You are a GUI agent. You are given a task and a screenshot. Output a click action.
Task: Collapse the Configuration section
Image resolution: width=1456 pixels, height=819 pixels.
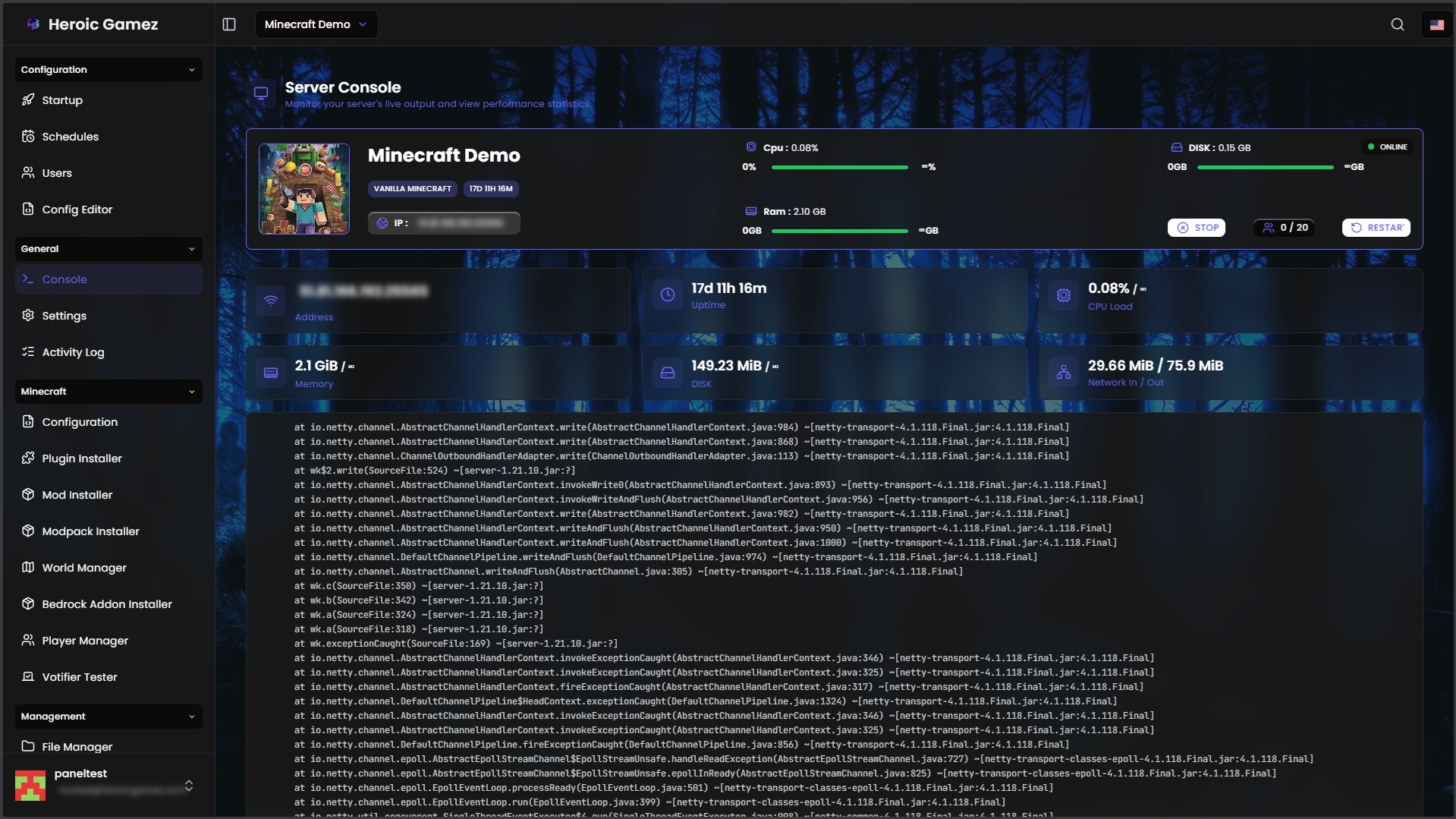pos(191,70)
